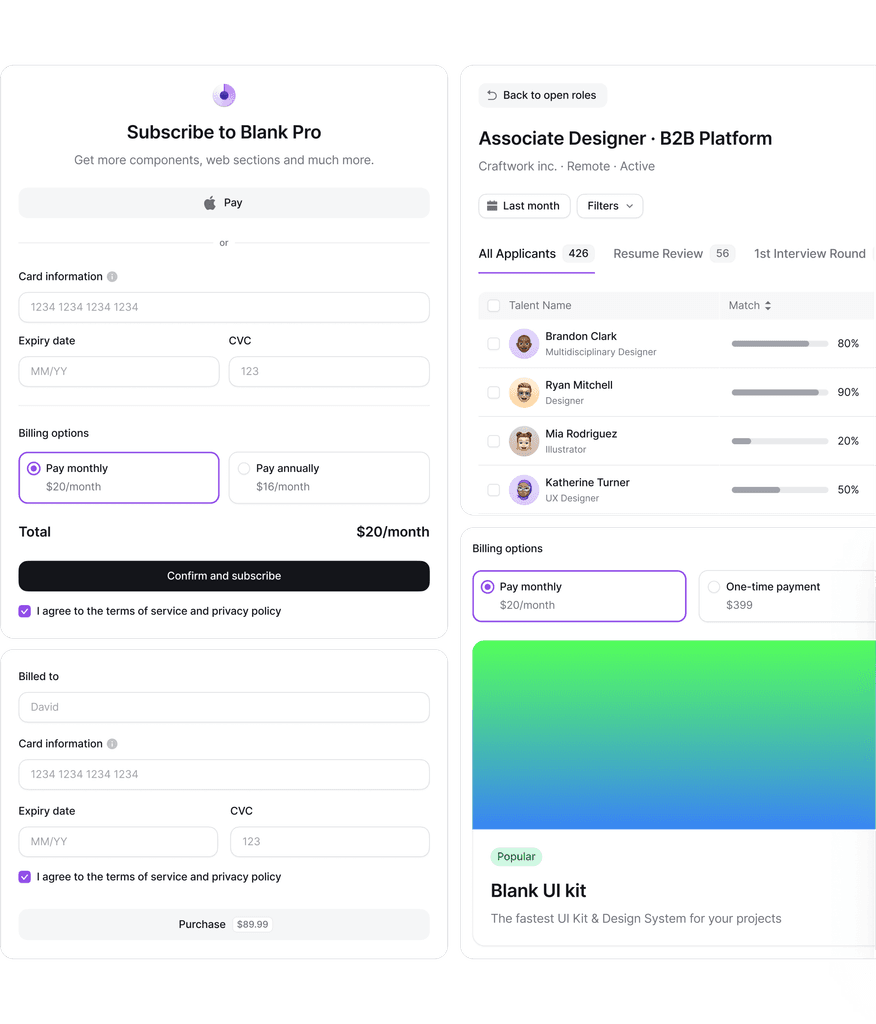This screenshot has height=1024, width=876.
Task: Click the Purchase $89.99 button
Action: 223,924
